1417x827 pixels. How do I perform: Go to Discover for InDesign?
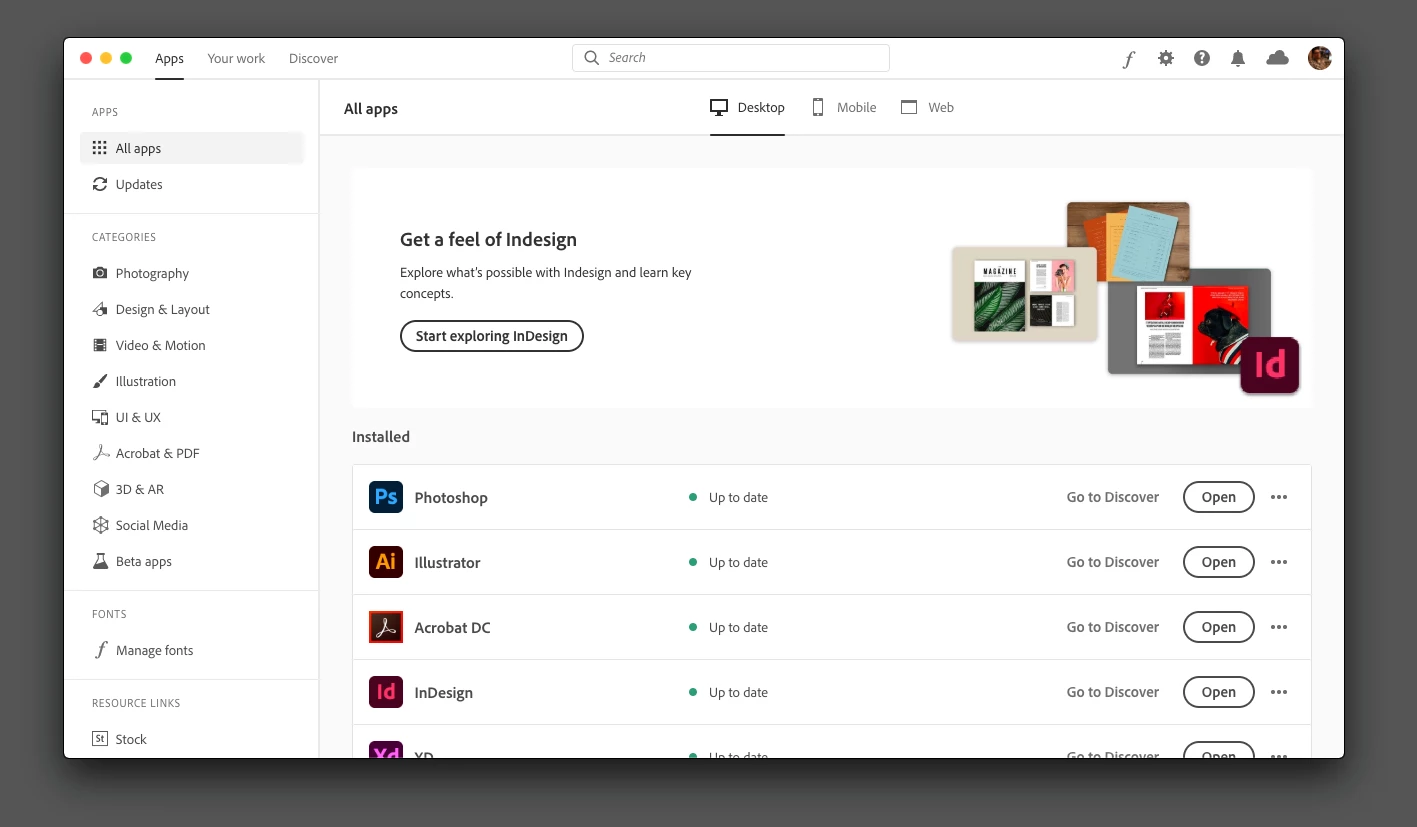click(x=1113, y=692)
